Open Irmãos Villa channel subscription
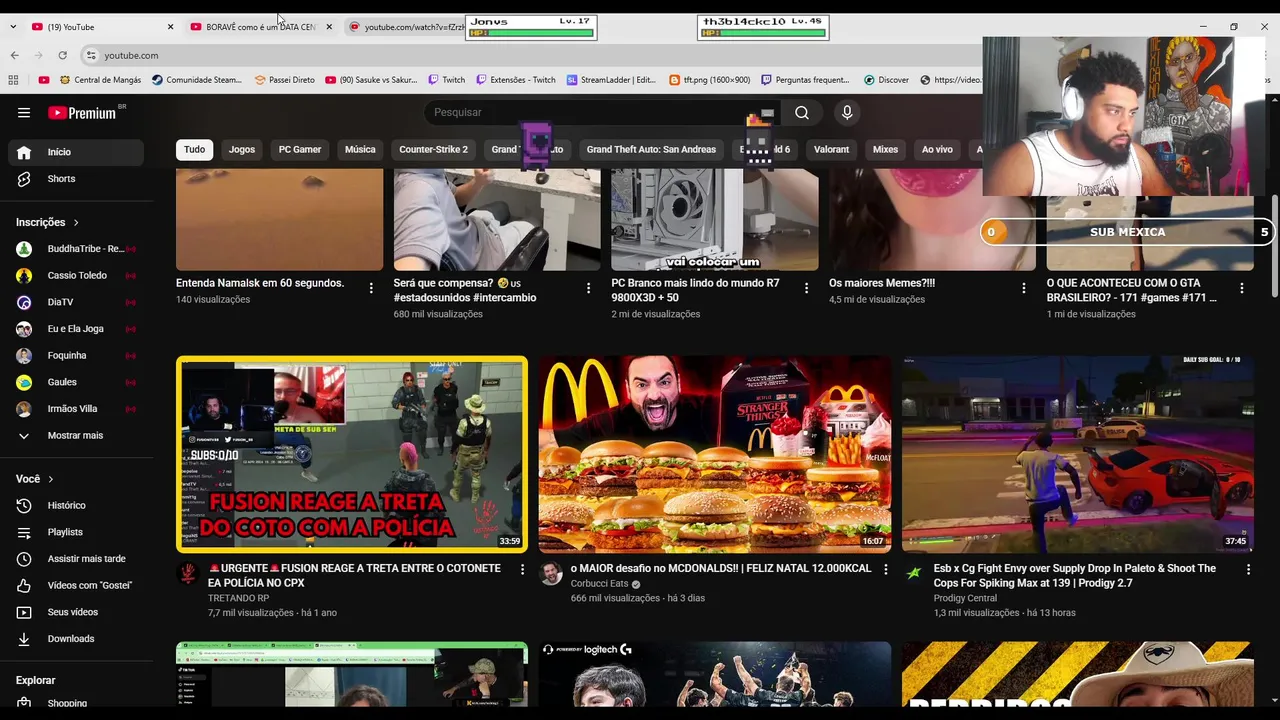 click(x=76, y=409)
